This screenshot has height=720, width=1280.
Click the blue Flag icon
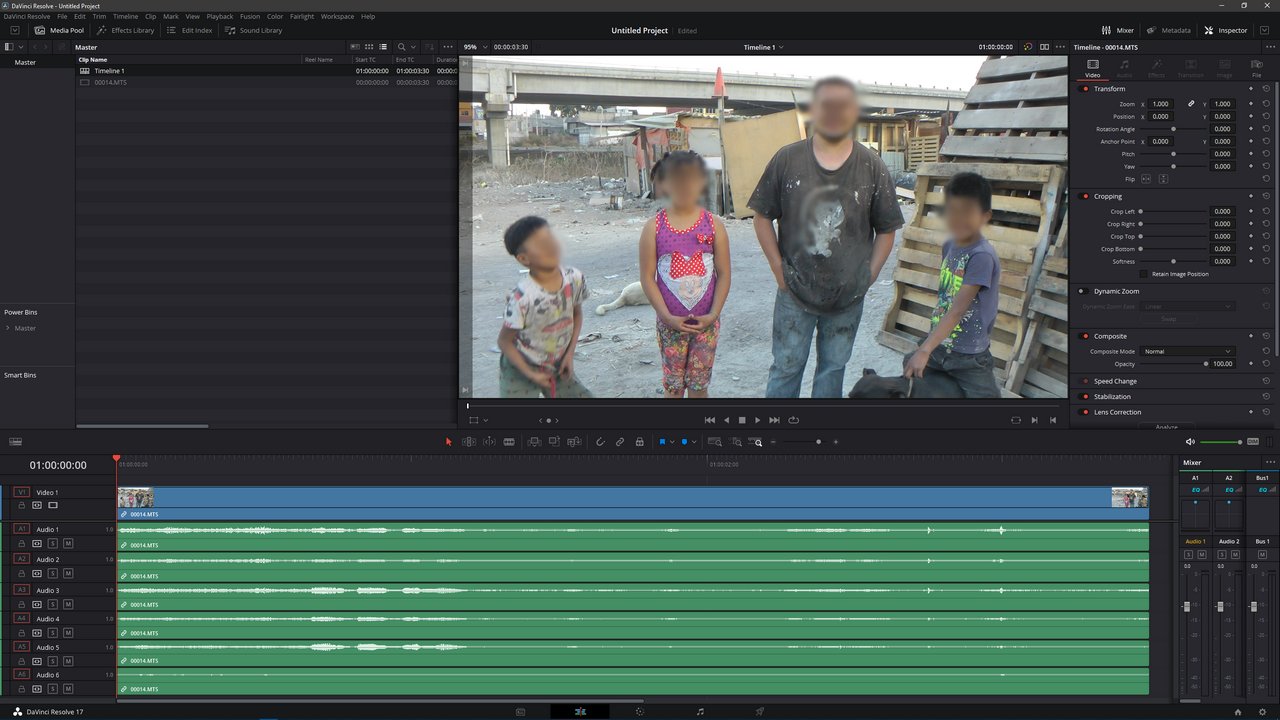[662, 441]
